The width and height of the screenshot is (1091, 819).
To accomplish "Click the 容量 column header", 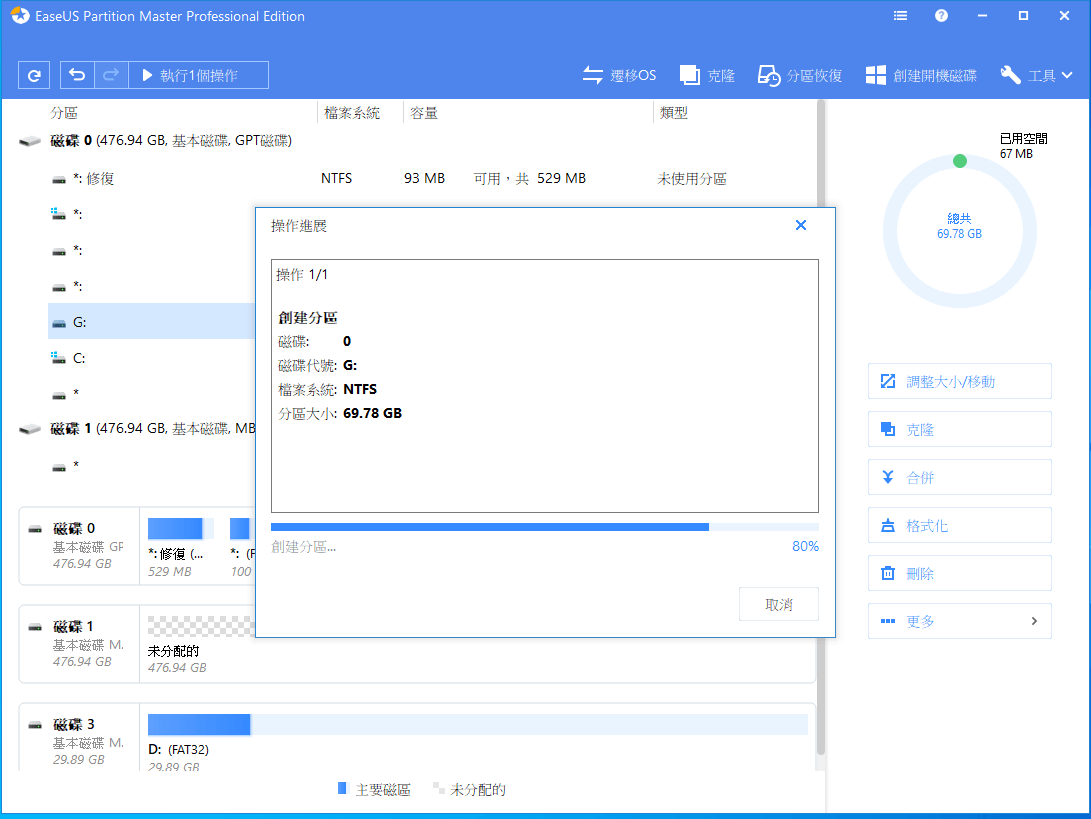I will point(424,113).
